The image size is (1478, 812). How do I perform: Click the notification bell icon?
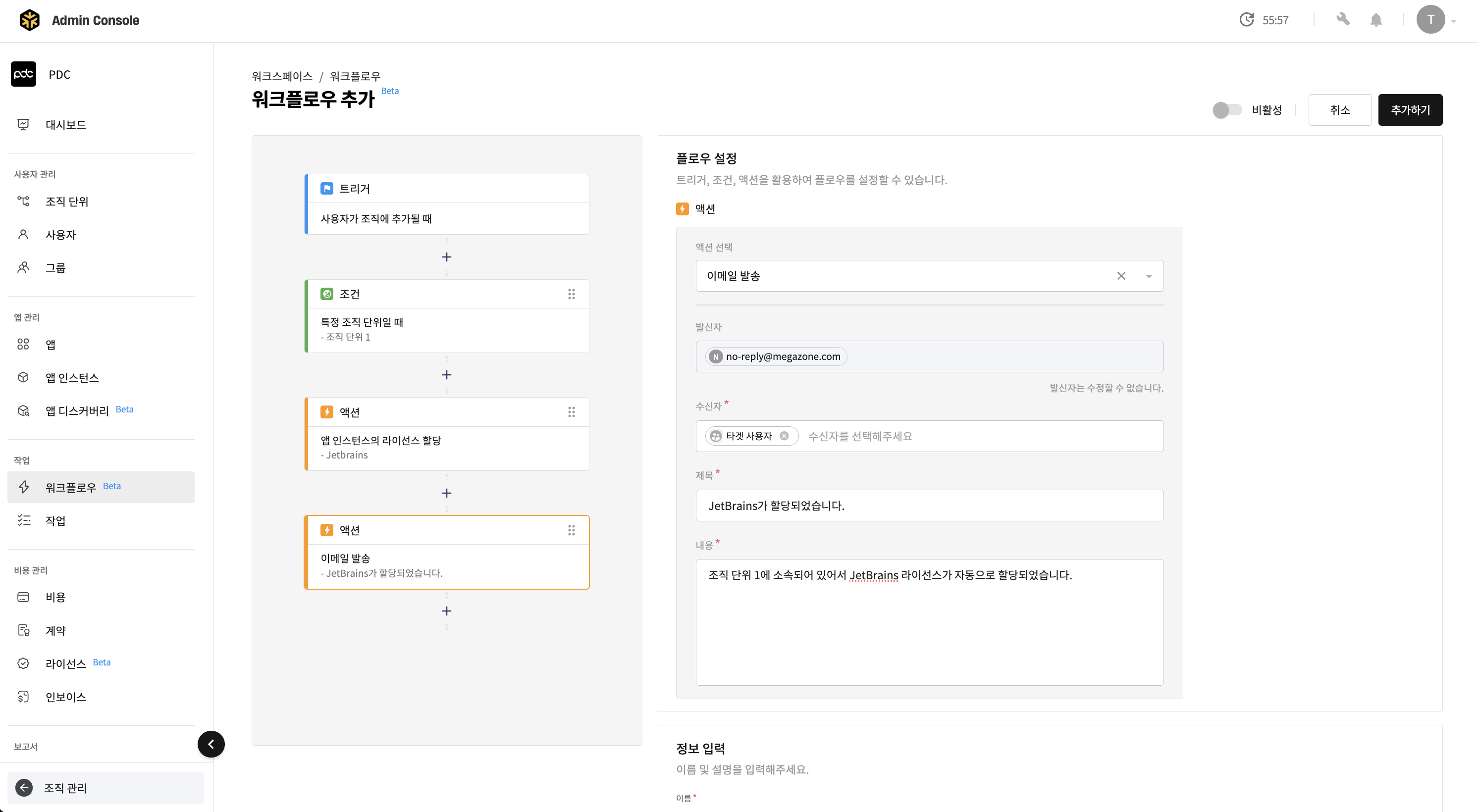pyautogui.click(x=1375, y=20)
